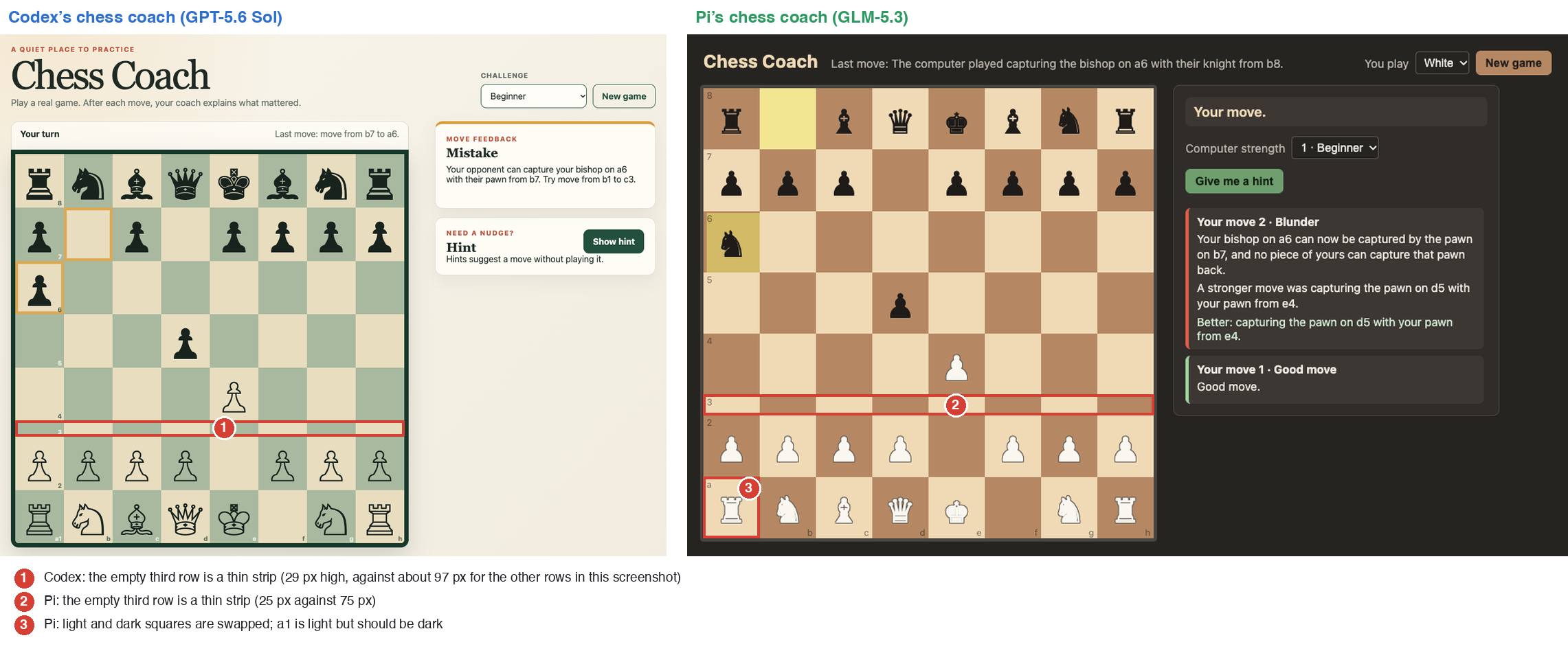Select white c1 bishop on Codex's board
Image resolution: width=1568 pixels, height=651 pixels.
[x=137, y=519]
